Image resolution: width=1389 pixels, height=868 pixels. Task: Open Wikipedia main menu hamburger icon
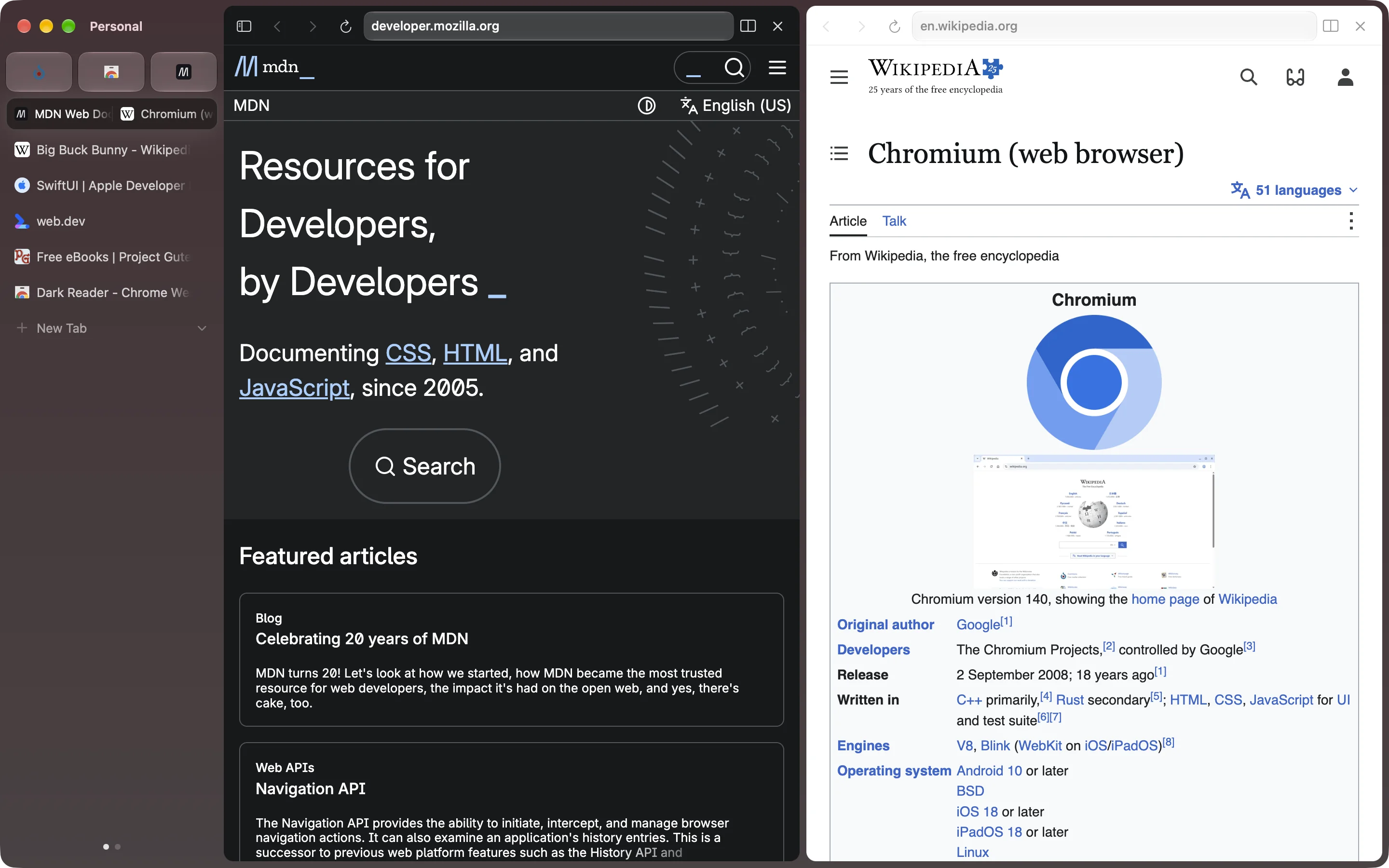839,77
